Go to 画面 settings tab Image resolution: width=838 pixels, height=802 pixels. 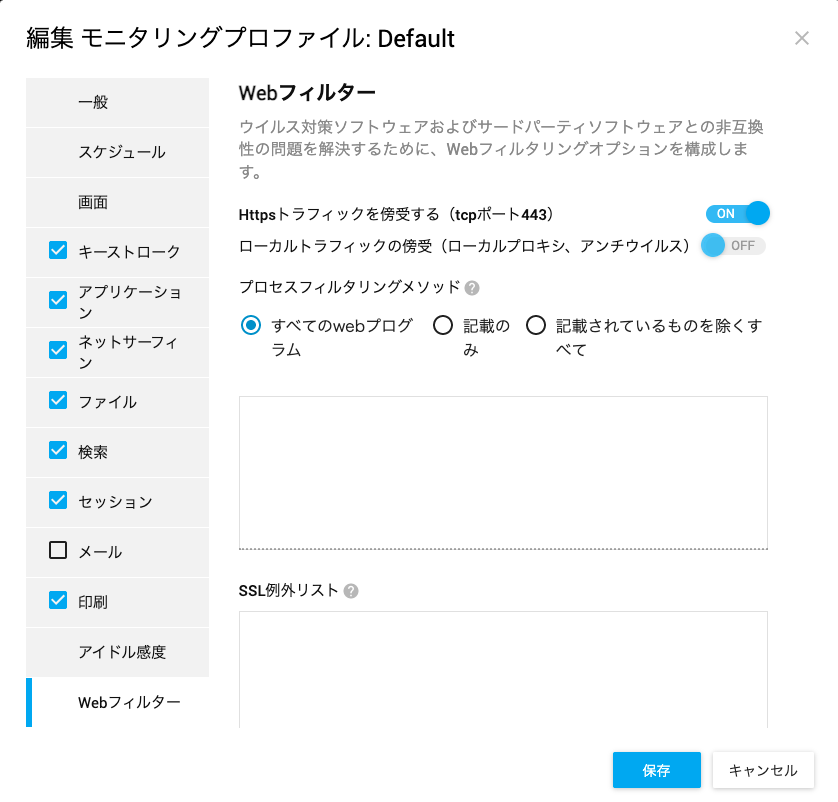[117, 203]
